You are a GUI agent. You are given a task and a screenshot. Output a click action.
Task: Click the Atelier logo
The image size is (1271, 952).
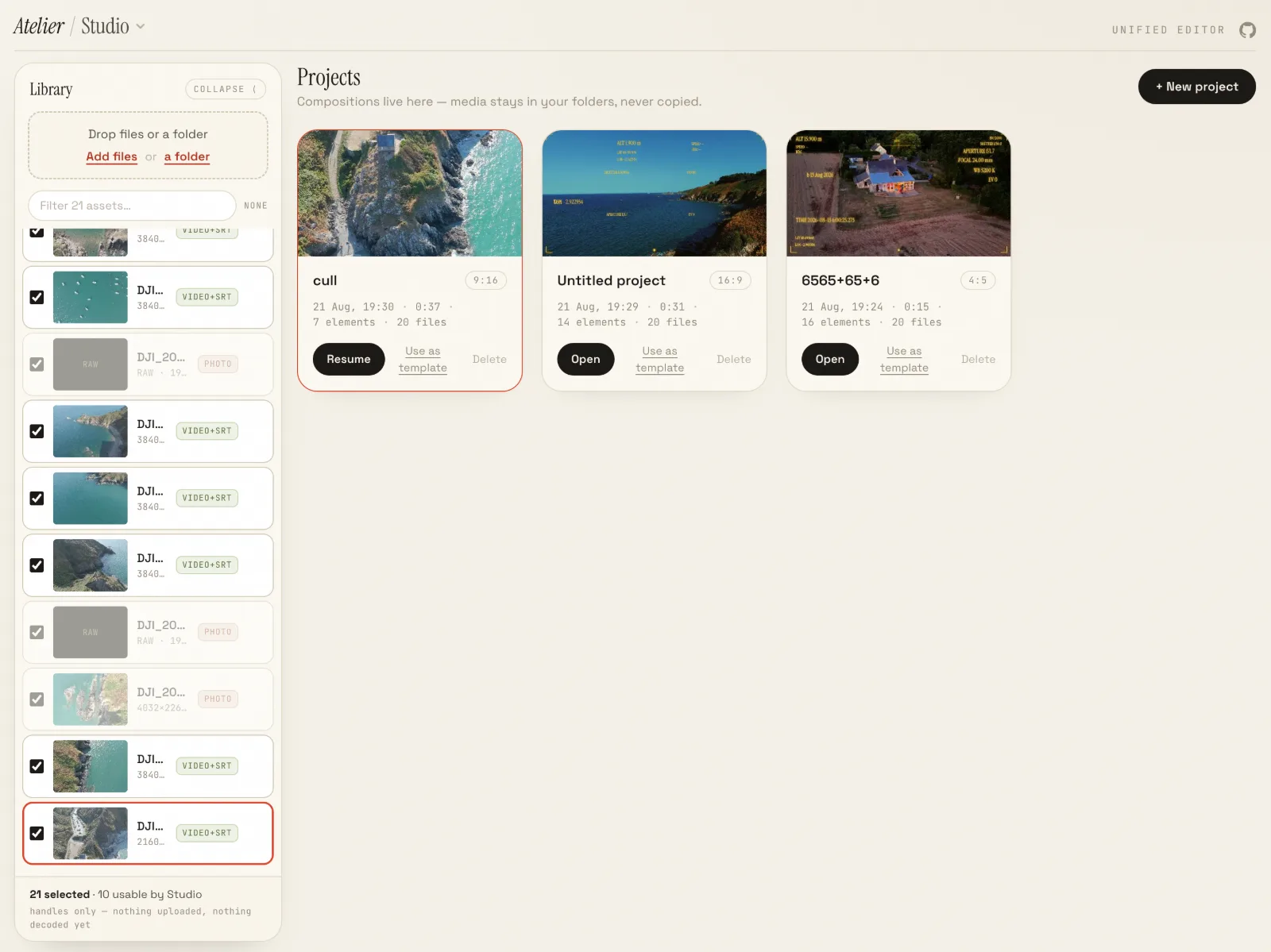[38, 26]
